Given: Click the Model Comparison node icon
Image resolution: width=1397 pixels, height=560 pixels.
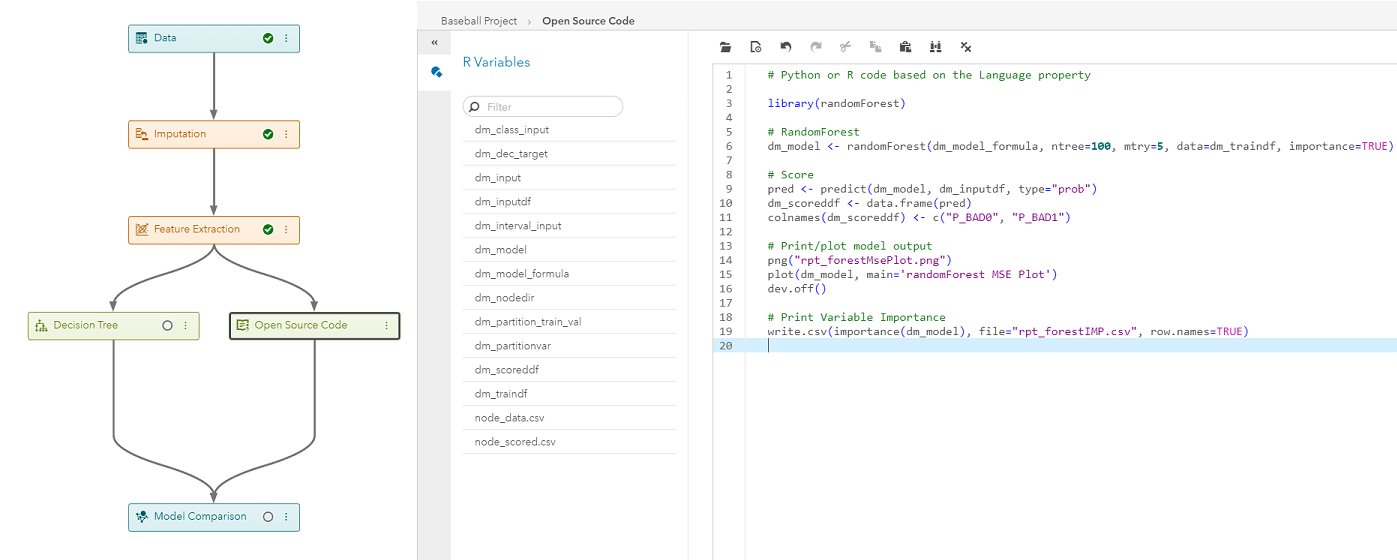Looking at the screenshot, I should tap(141, 517).
